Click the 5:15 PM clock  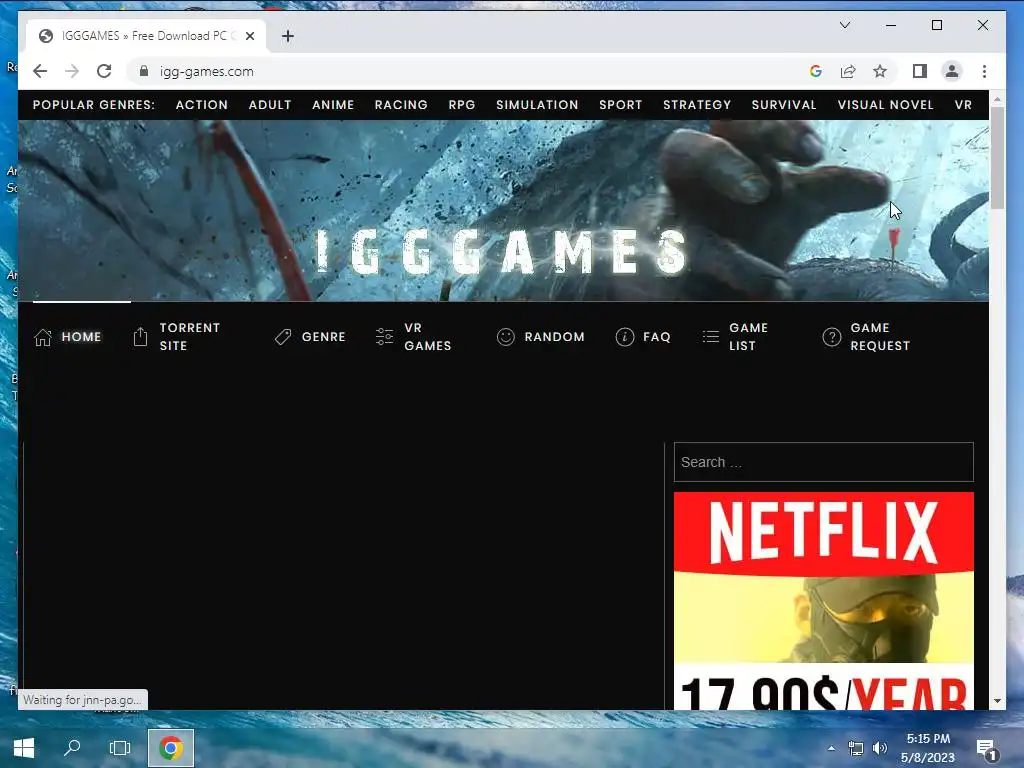click(928, 739)
